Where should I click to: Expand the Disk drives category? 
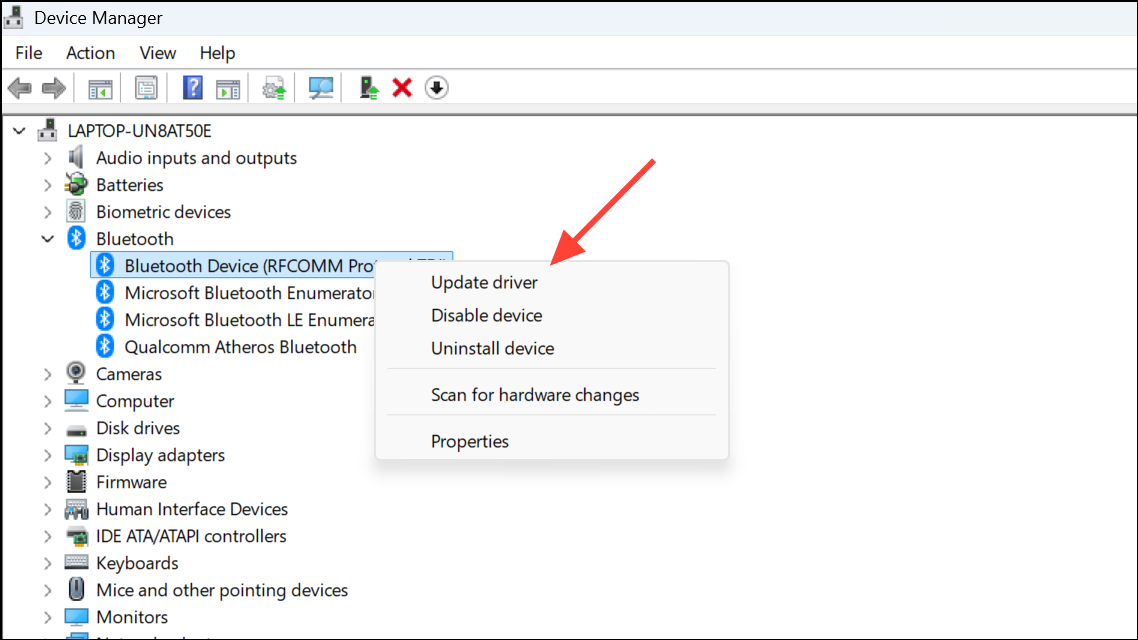[48, 428]
